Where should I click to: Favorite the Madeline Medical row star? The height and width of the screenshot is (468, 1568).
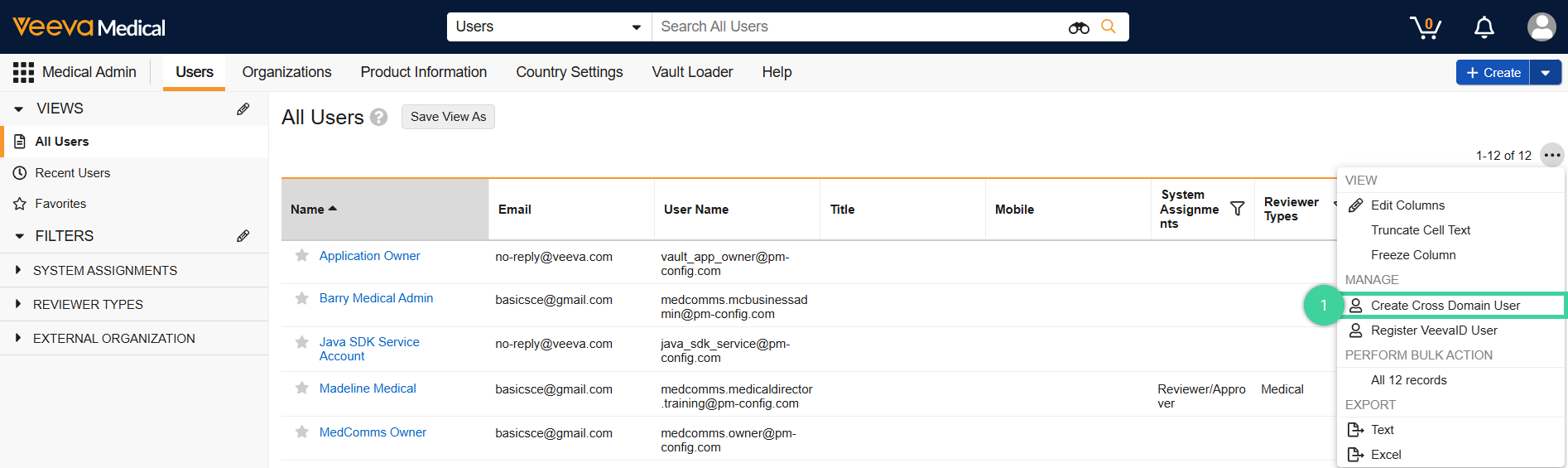pyautogui.click(x=302, y=388)
